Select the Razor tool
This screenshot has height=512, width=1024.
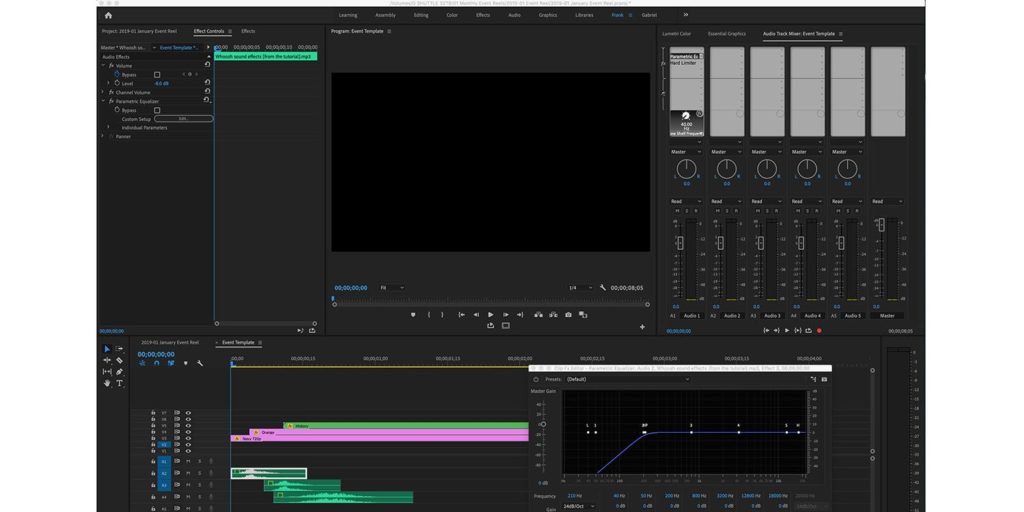pos(120,360)
